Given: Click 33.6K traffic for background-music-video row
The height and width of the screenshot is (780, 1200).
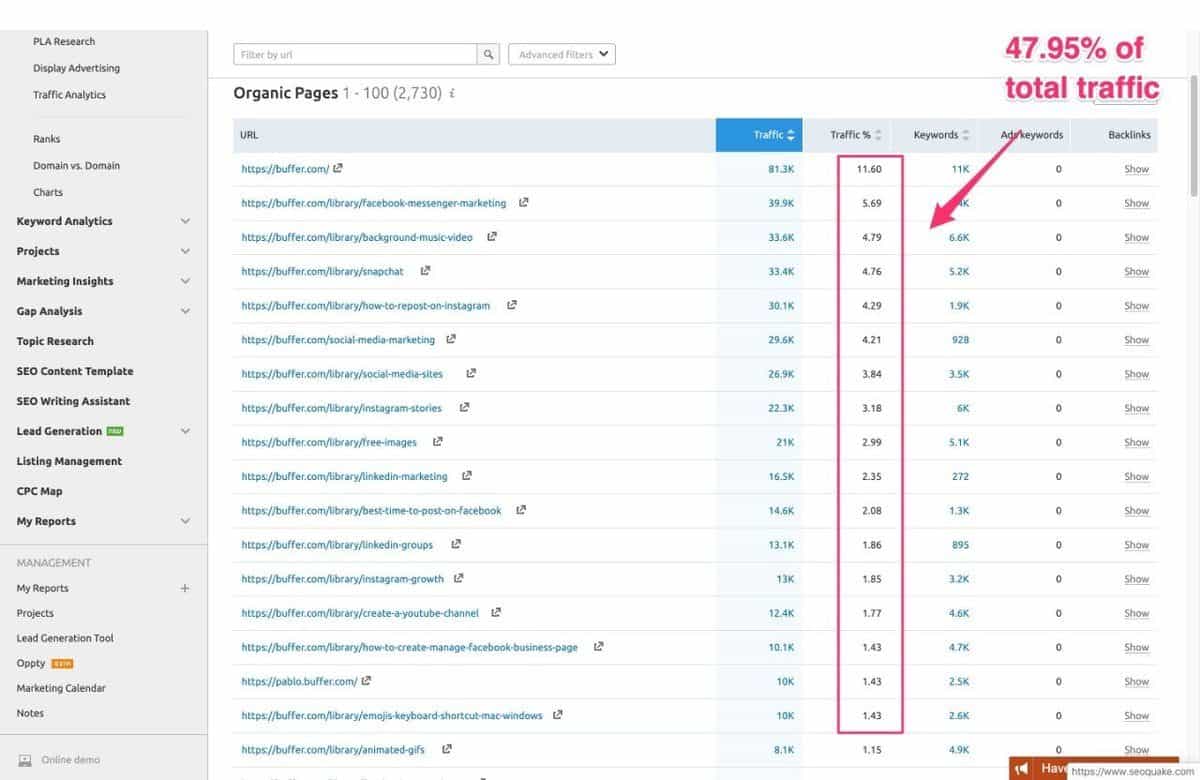Looking at the screenshot, I should (781, 237).
